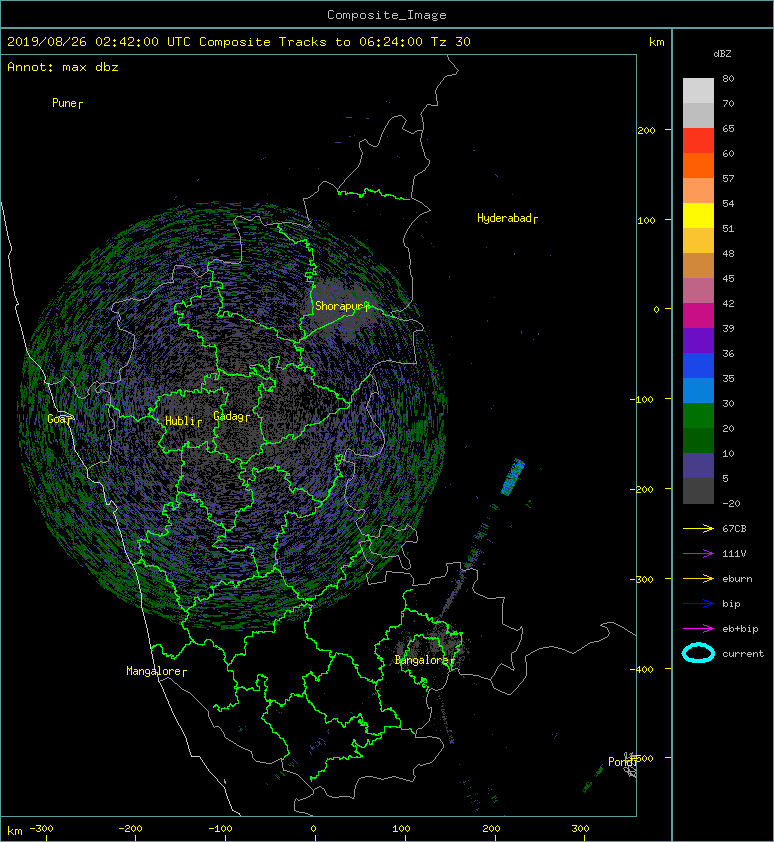
Task: Click the 111V purple arrow legend icon
Action: (698, 554)
